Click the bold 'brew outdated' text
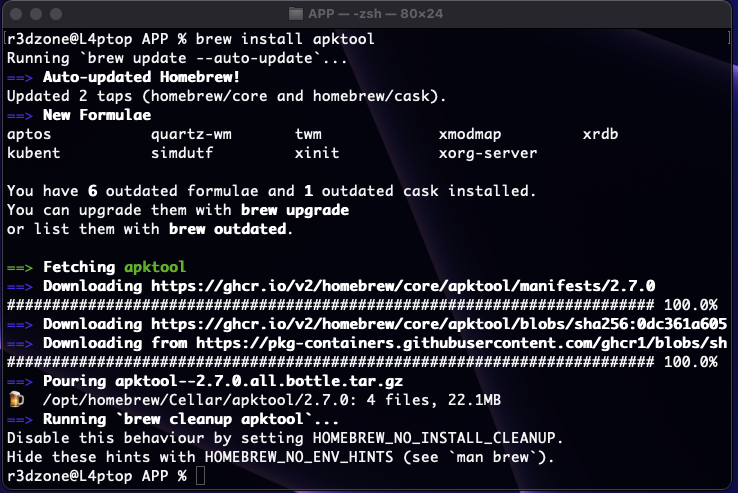Image resolution: width=738 pixels, height=493 pixels. pyautogui.click(x=227, y=229)
